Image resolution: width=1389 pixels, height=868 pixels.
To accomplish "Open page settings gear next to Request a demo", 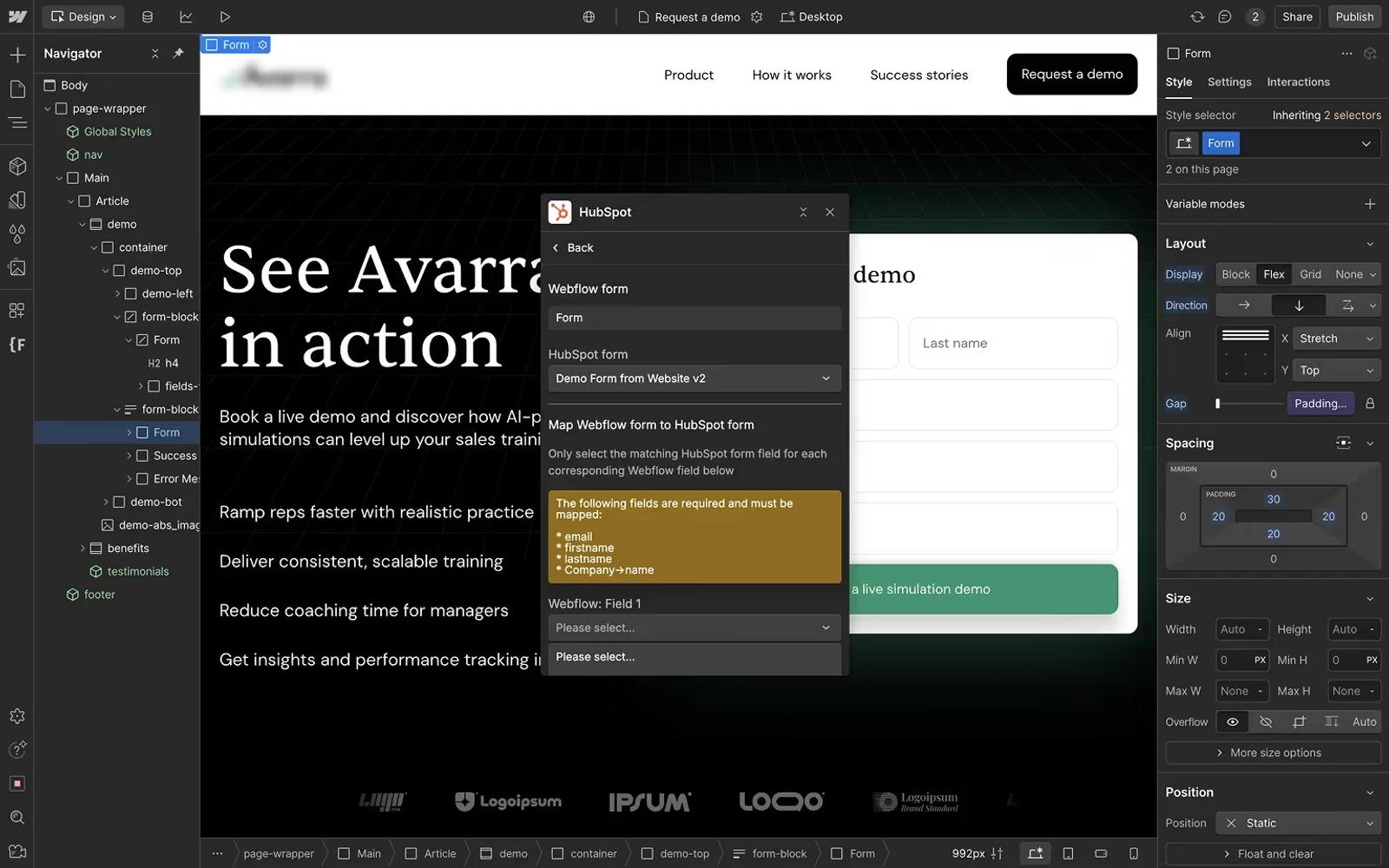I will pyautogui.click(x=757, y=16).
